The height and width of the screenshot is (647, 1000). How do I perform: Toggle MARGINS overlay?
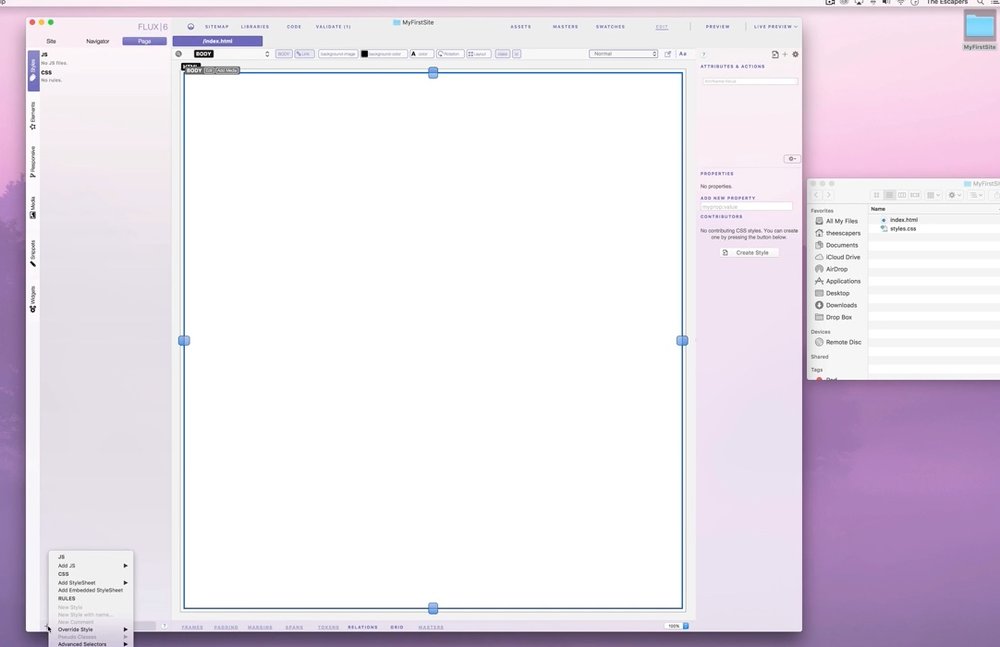260,627
